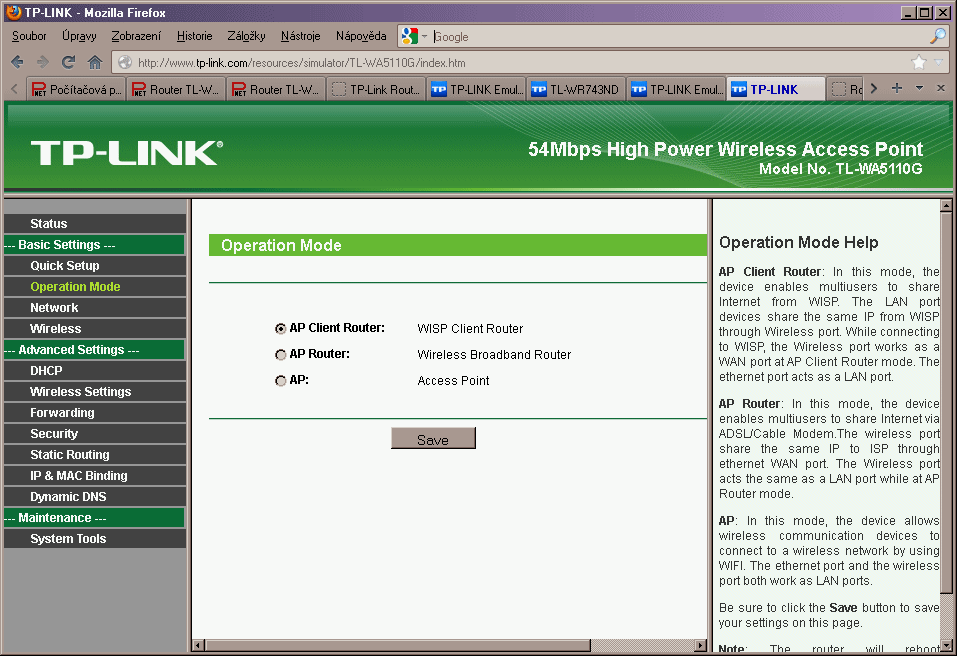Switch to the TL-WR743ND tab

pyautogui.click(x=575, y=89)
